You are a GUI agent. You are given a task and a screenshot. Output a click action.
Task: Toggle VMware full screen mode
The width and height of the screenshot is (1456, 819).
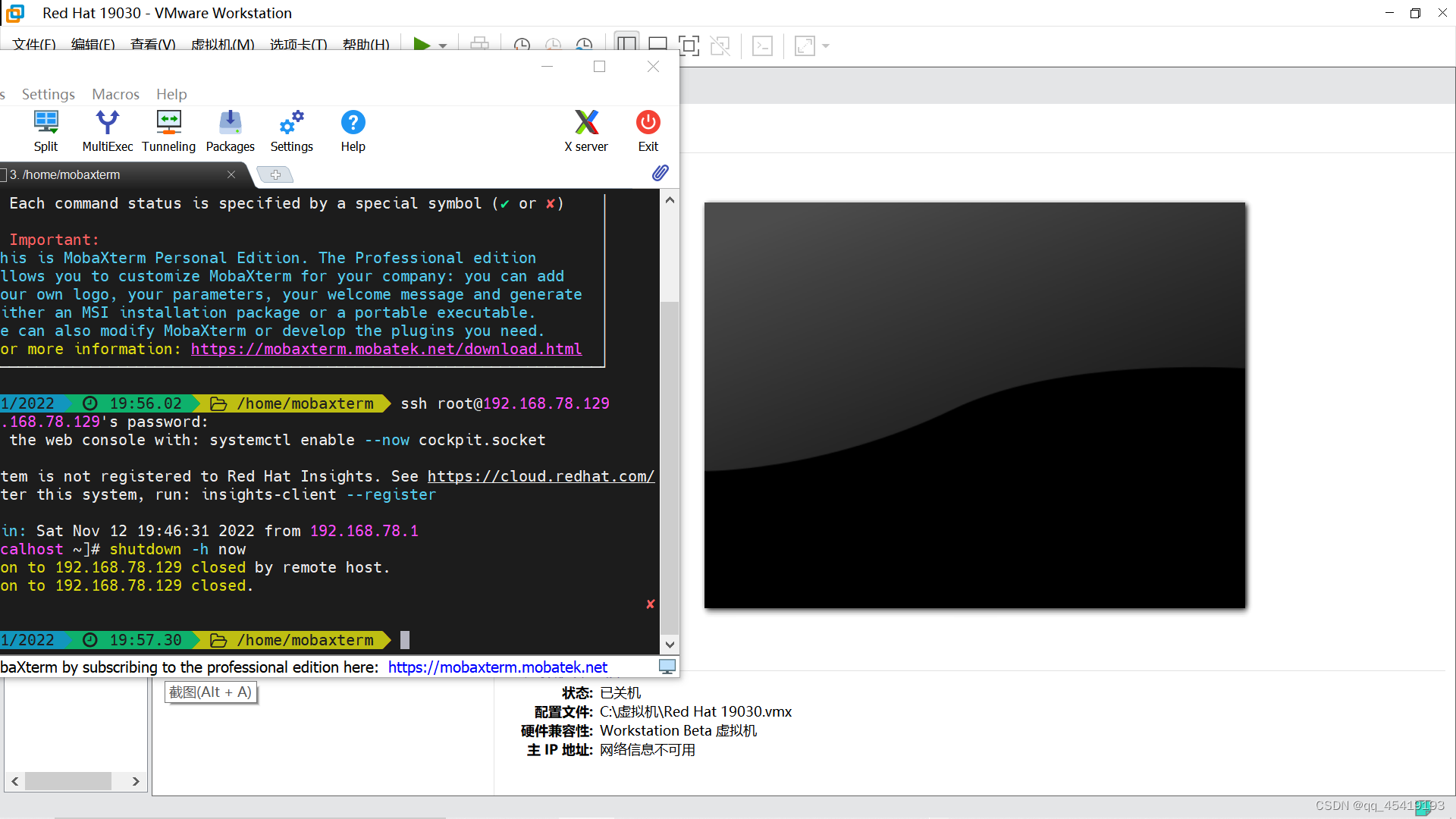tap(689, 45)
